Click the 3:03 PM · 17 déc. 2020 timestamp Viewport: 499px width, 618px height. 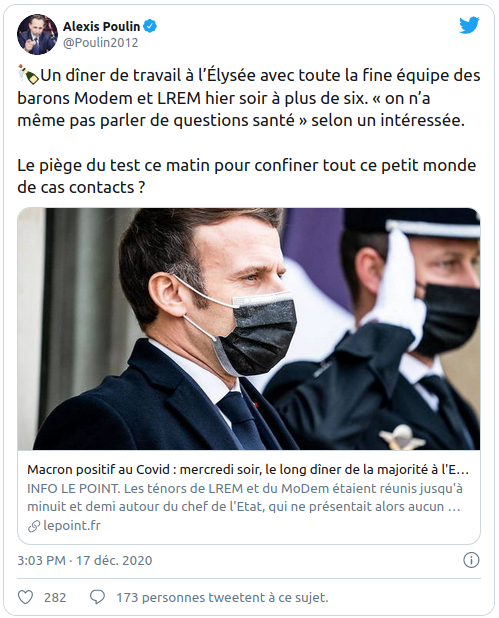coord(84,560)
